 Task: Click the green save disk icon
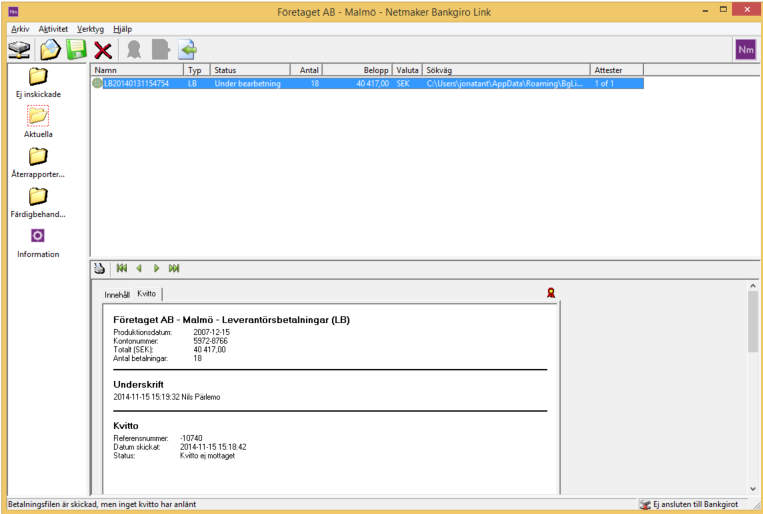[x=76, y=50]
